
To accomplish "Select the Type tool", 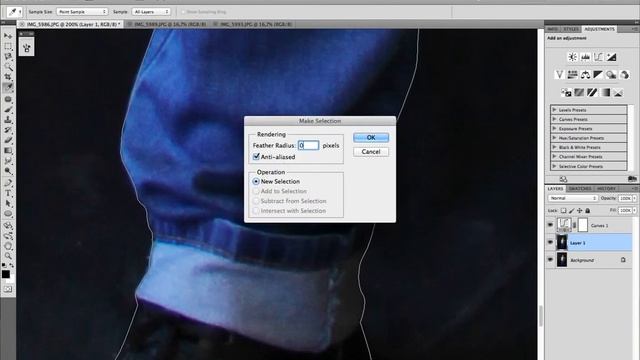I will point(8,193).
